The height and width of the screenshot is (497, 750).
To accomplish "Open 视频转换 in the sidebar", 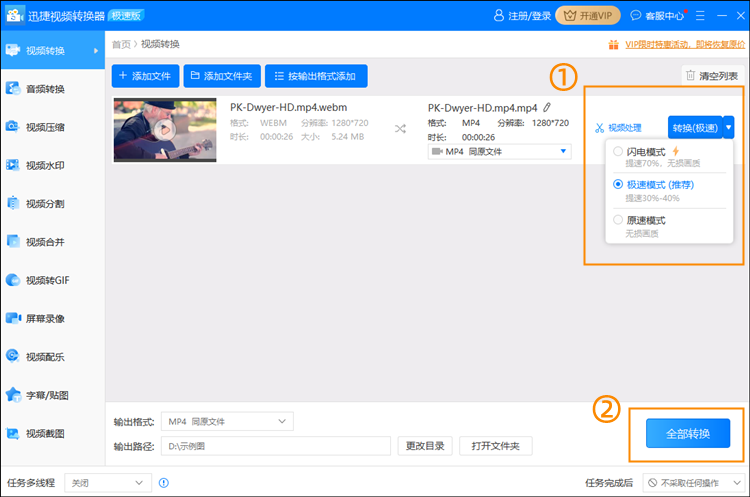I will coord(53,50).
